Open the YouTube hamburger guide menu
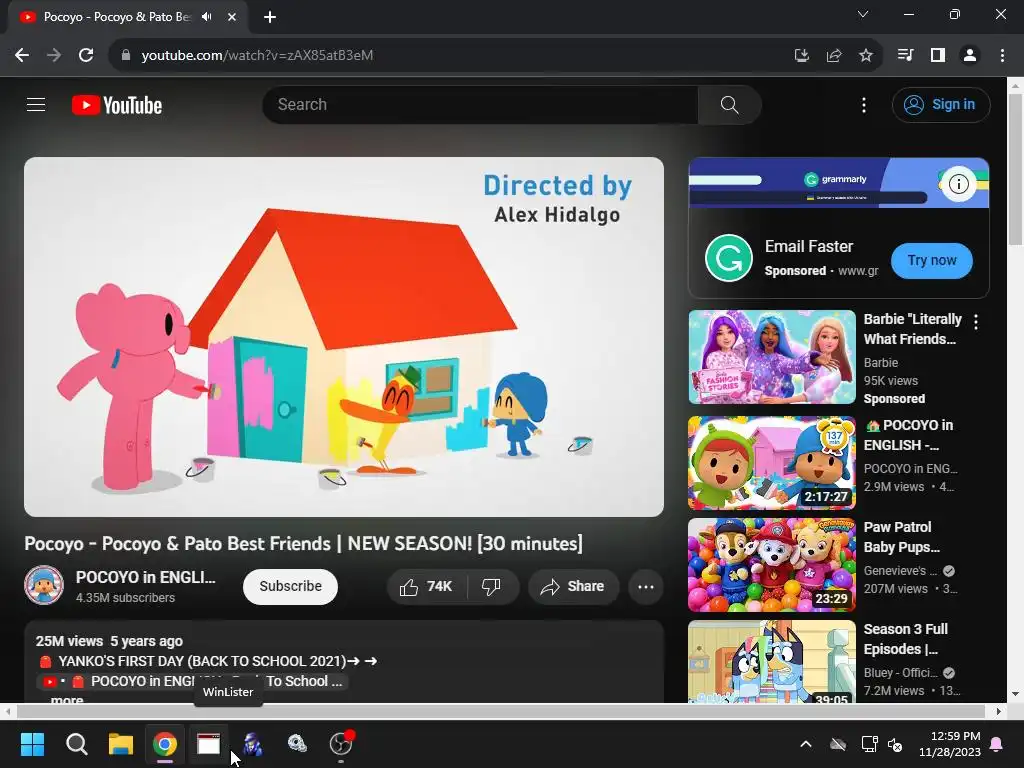This screenshot has height=768, width=1024. [x=36, y=104]
